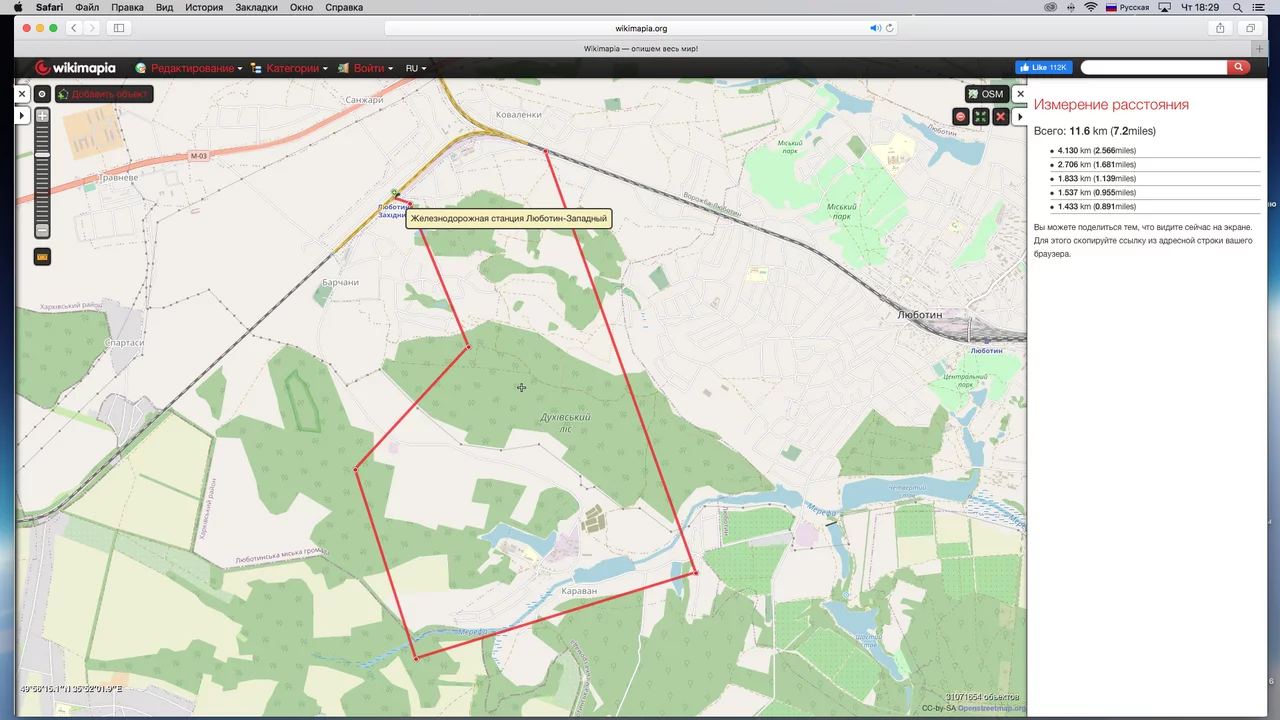Click the zoom slider handle
The height and width of the screenshot is (720, 1280).
[42, 155]
